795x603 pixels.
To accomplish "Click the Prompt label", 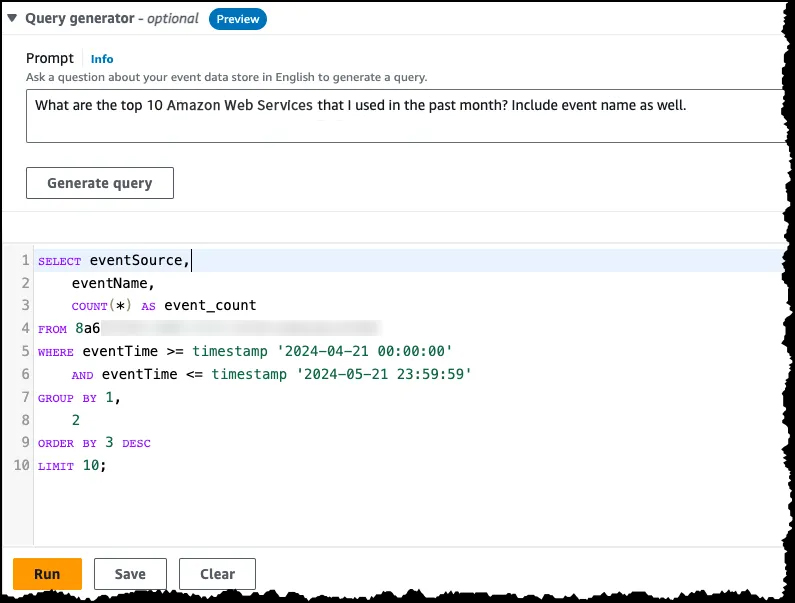I will tap(50, 58).
